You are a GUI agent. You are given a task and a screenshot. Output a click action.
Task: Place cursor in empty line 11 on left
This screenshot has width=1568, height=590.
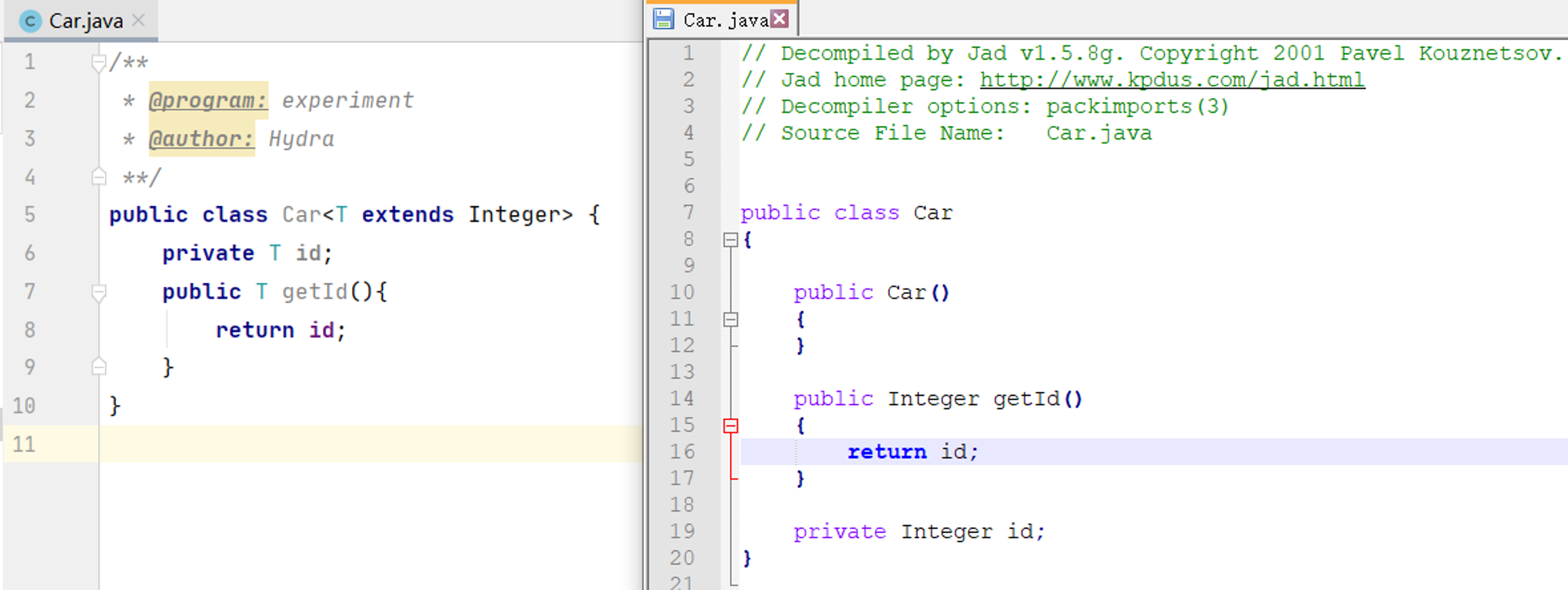(370, 444)
